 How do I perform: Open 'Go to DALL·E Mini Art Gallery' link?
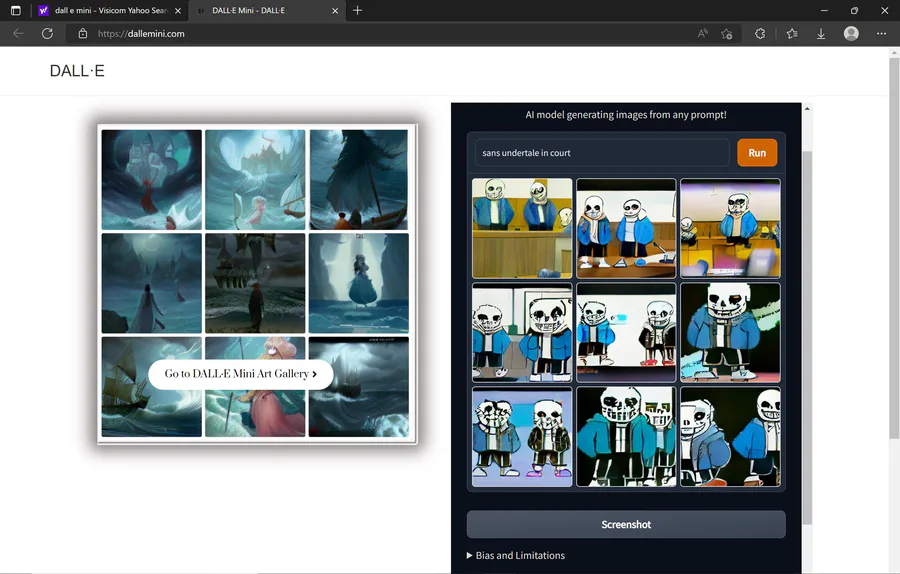(240, 374)
